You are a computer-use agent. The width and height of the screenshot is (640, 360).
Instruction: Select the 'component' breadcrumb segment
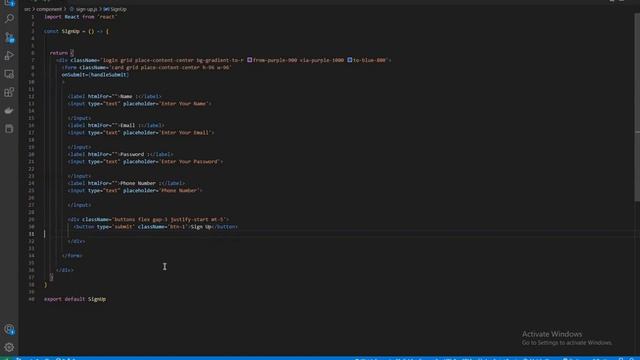[x=49, y=9]
